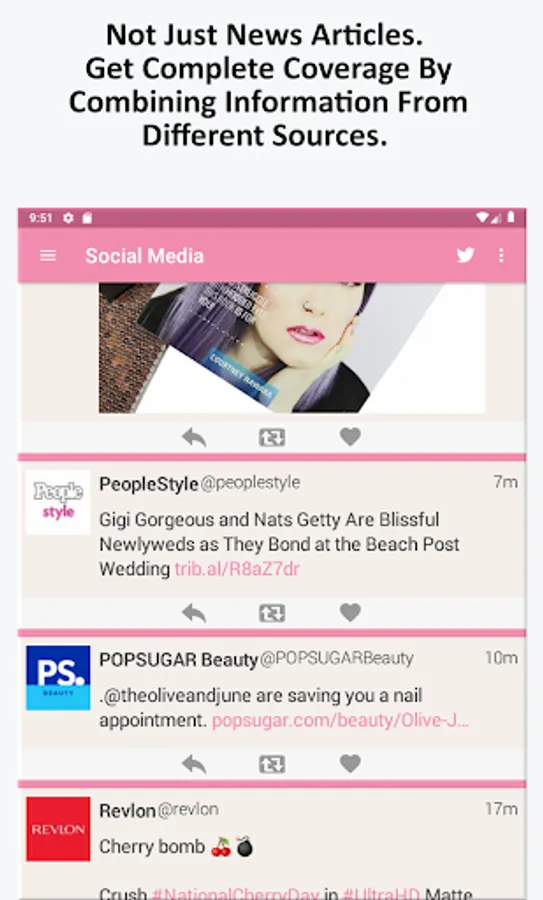This screenshot has width=543, height=900.
Task: Retweet the PeopleStyle post
Action: tap(272, 613)
